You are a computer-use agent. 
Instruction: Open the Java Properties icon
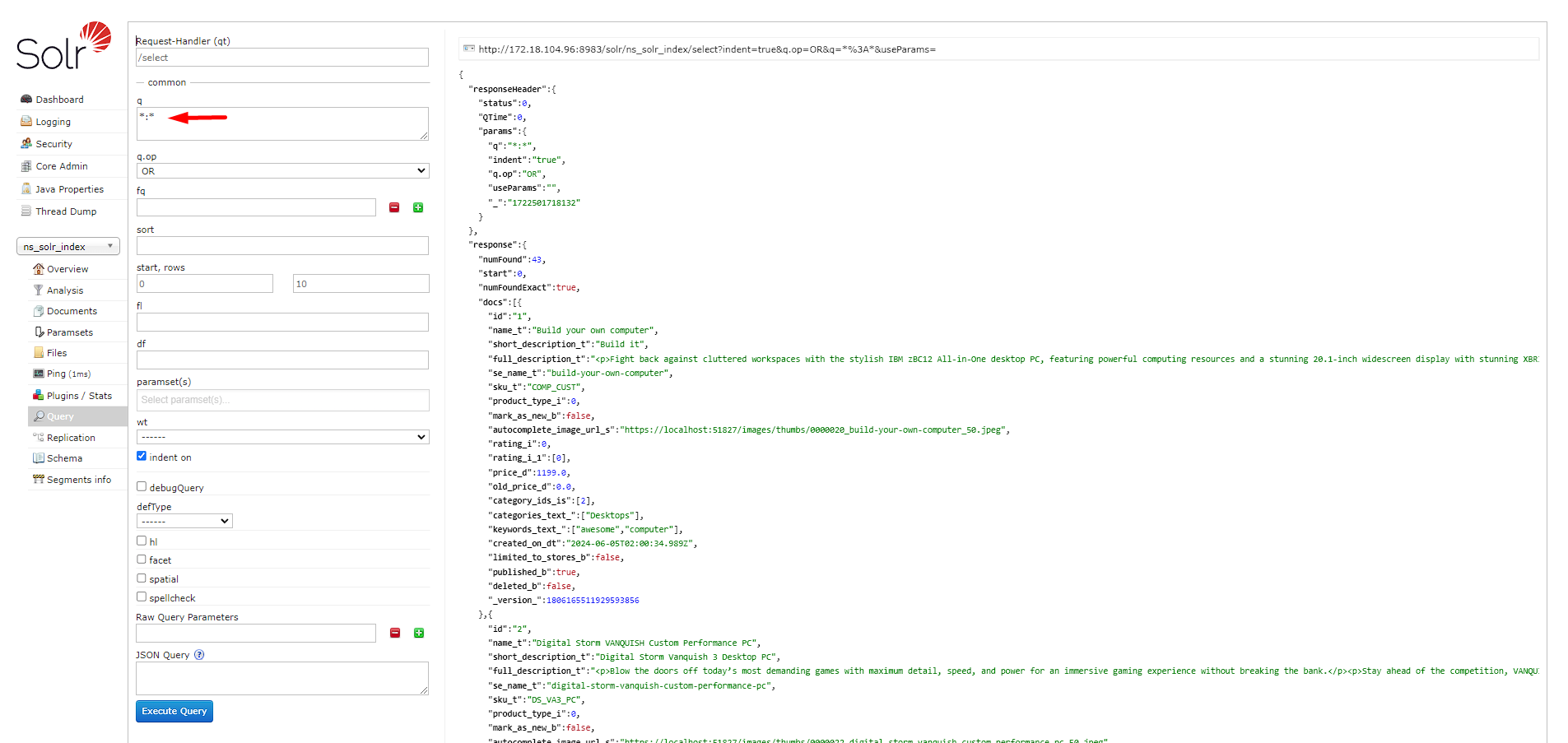tap(26, 189)
